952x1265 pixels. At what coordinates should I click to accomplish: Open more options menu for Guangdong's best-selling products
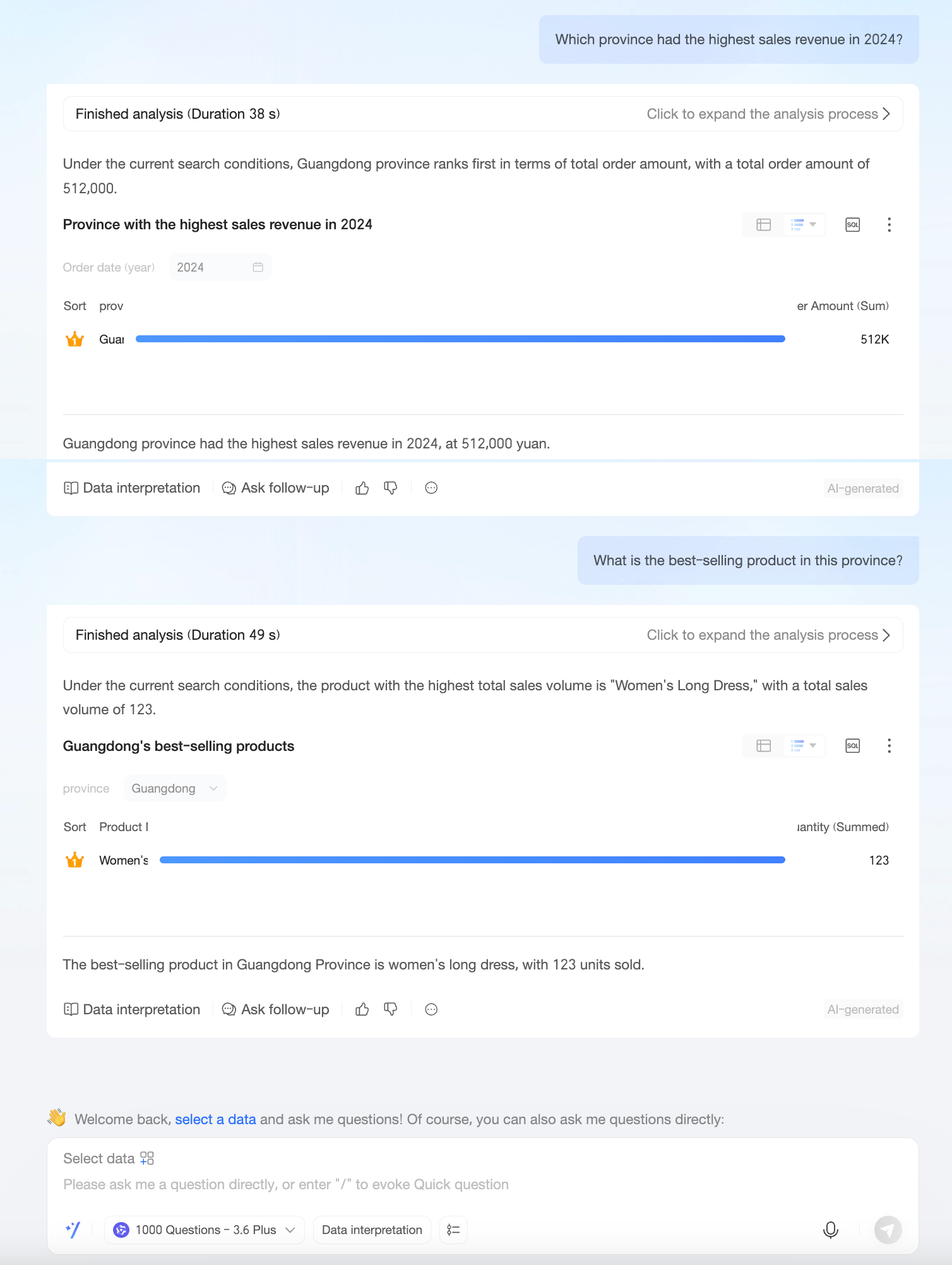(889, 746)
